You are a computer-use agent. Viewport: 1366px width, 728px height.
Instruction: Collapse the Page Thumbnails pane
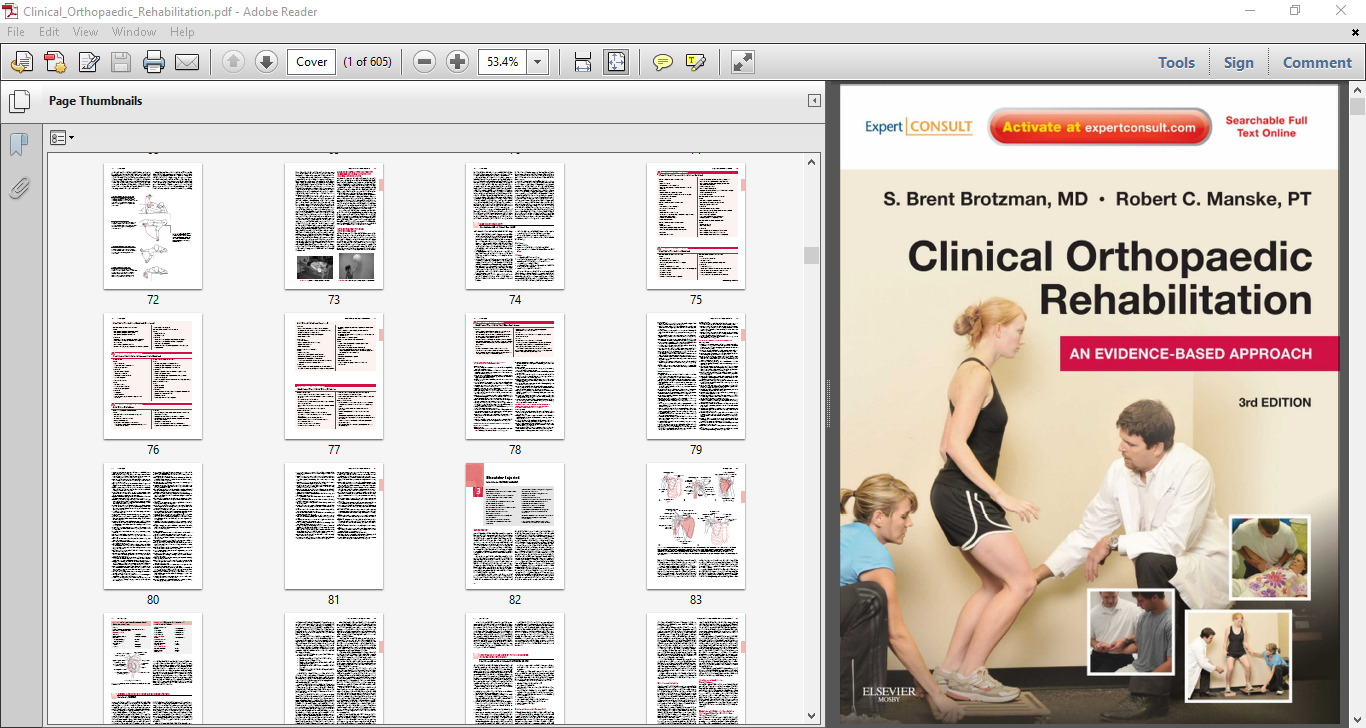[814, 101]
